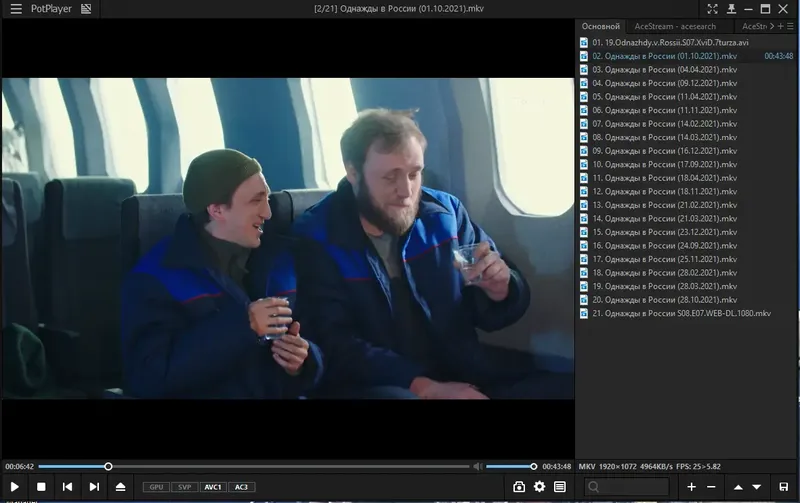The width and height of the screenshot is (800, 503).
Task: Start playback with the Play button
Action: pyautogui.click(x=15, y=487)
